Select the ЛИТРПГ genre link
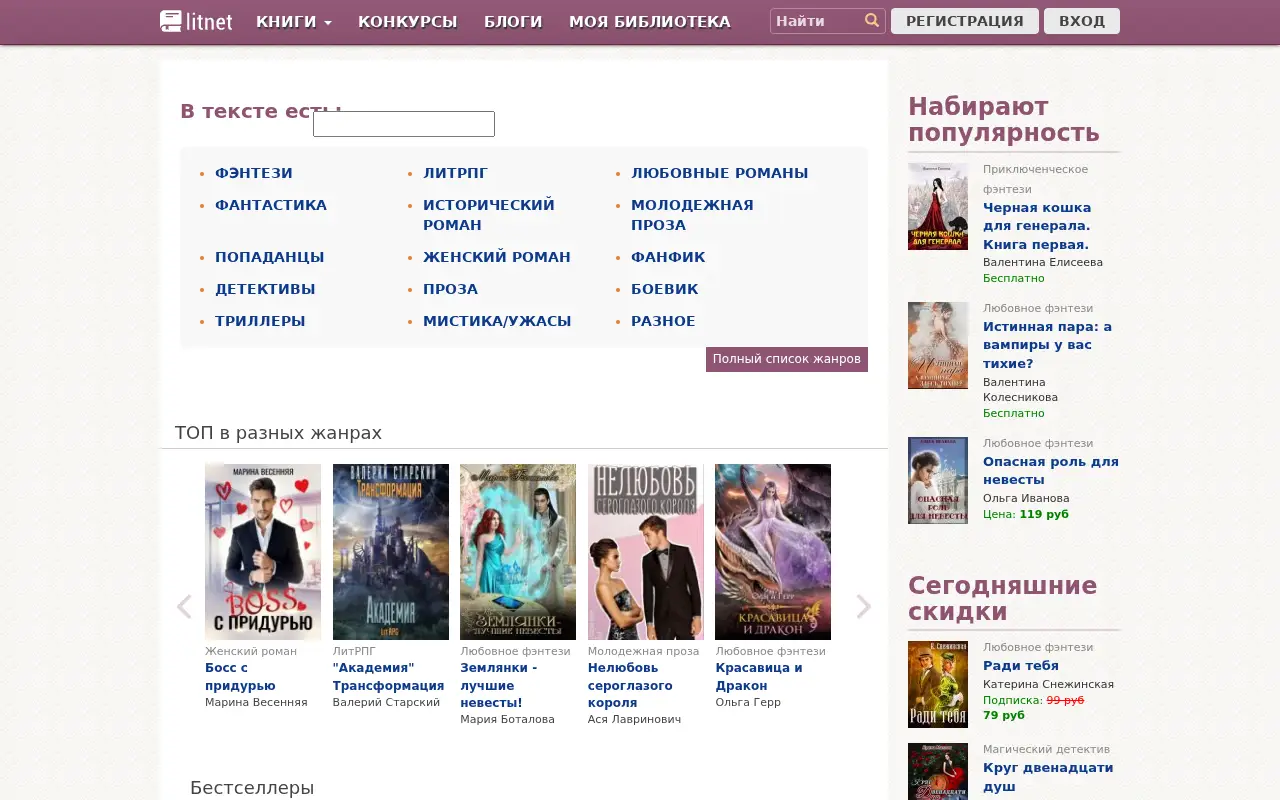 click(456, 173)
